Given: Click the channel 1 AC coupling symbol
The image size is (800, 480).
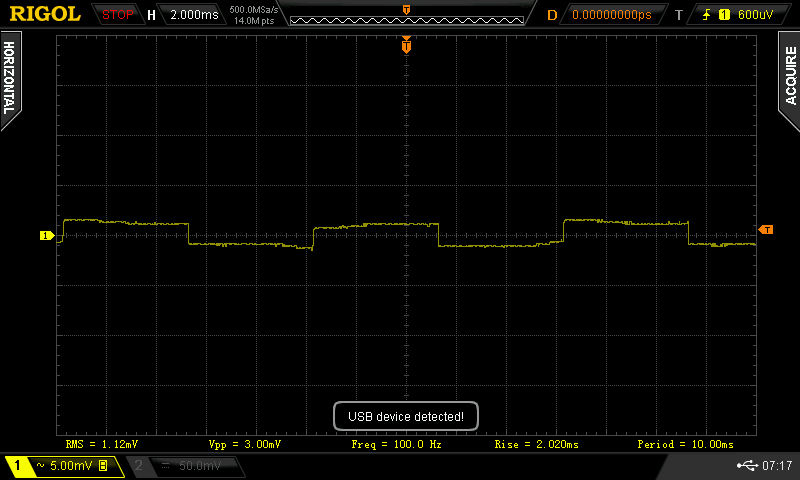Looking at the screenshot, I should pyautogui.click(x=41, y=465).
